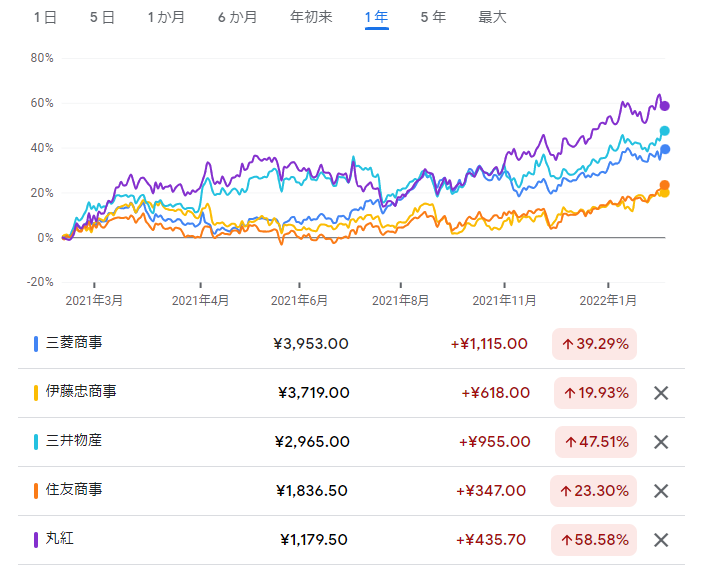Screen dimensions: 704x574
Task: Click the 2022年1月 axis label
Action: 608,300
